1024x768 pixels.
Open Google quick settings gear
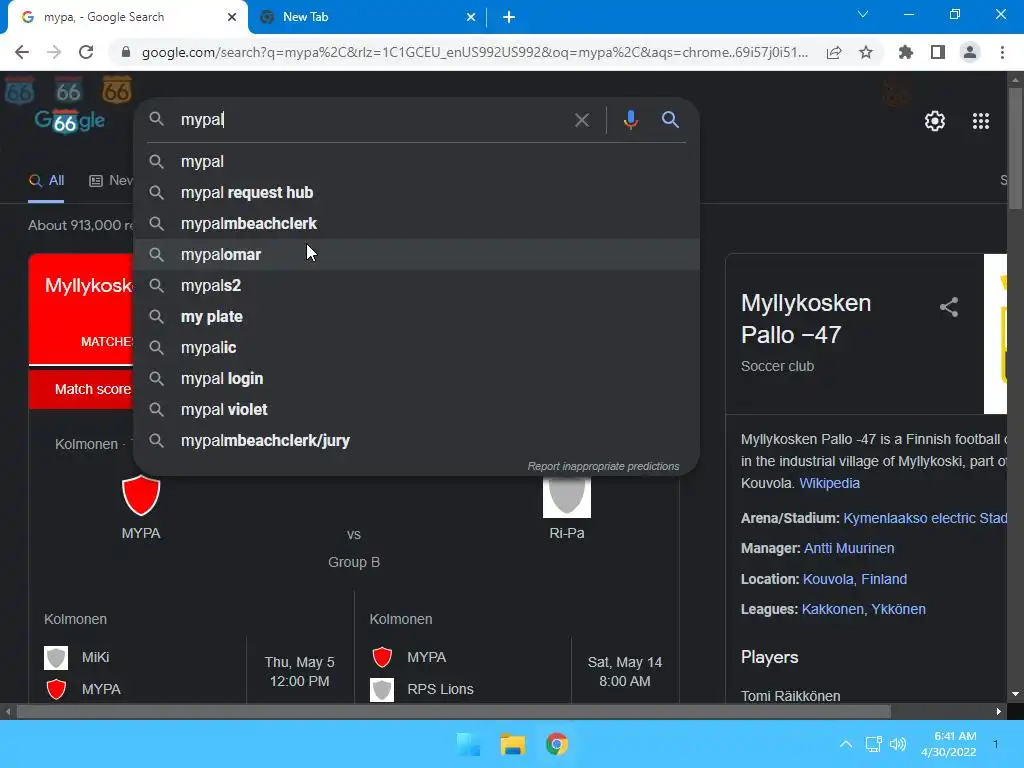pyautogui.click(x=935, y=121)
